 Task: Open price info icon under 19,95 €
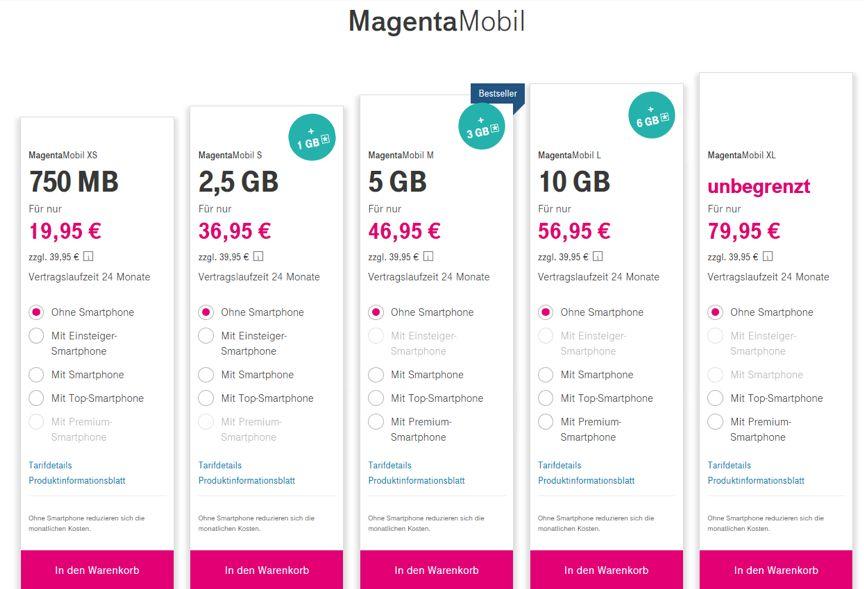[x=88, y=256]
